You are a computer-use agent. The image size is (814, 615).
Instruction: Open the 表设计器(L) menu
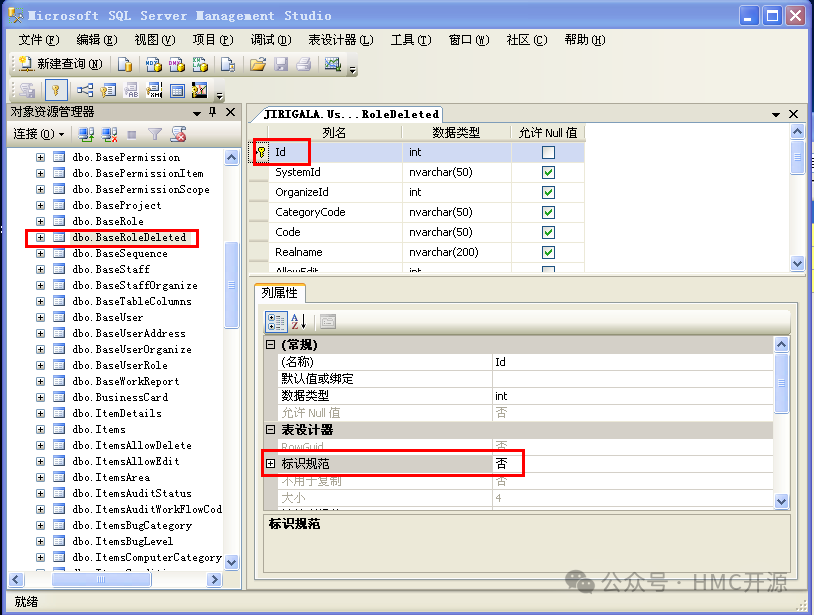tap(341, 40)
